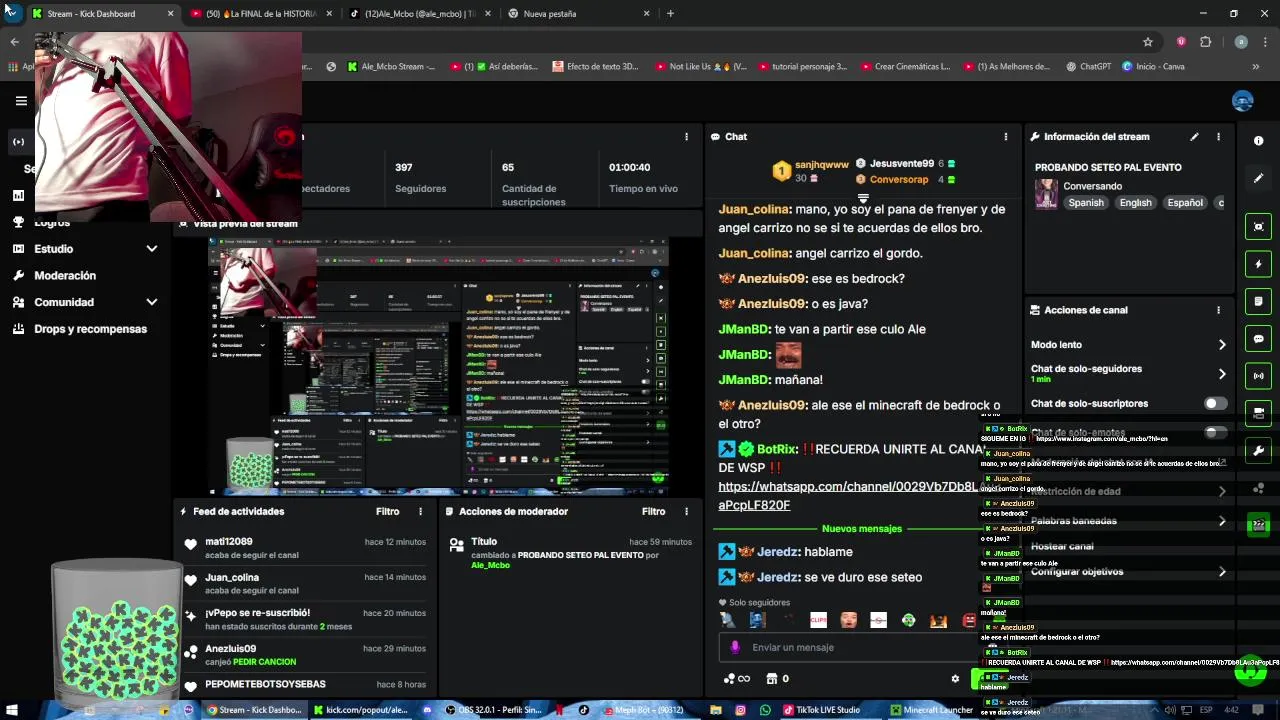Open chat settings gear icon

[955, 679]
